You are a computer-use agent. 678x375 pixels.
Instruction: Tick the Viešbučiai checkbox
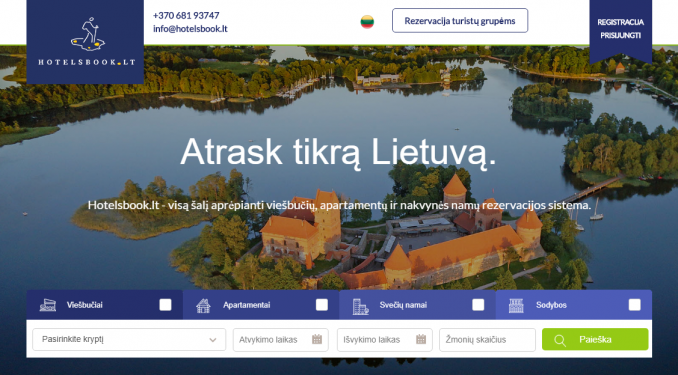click(165, 305)
